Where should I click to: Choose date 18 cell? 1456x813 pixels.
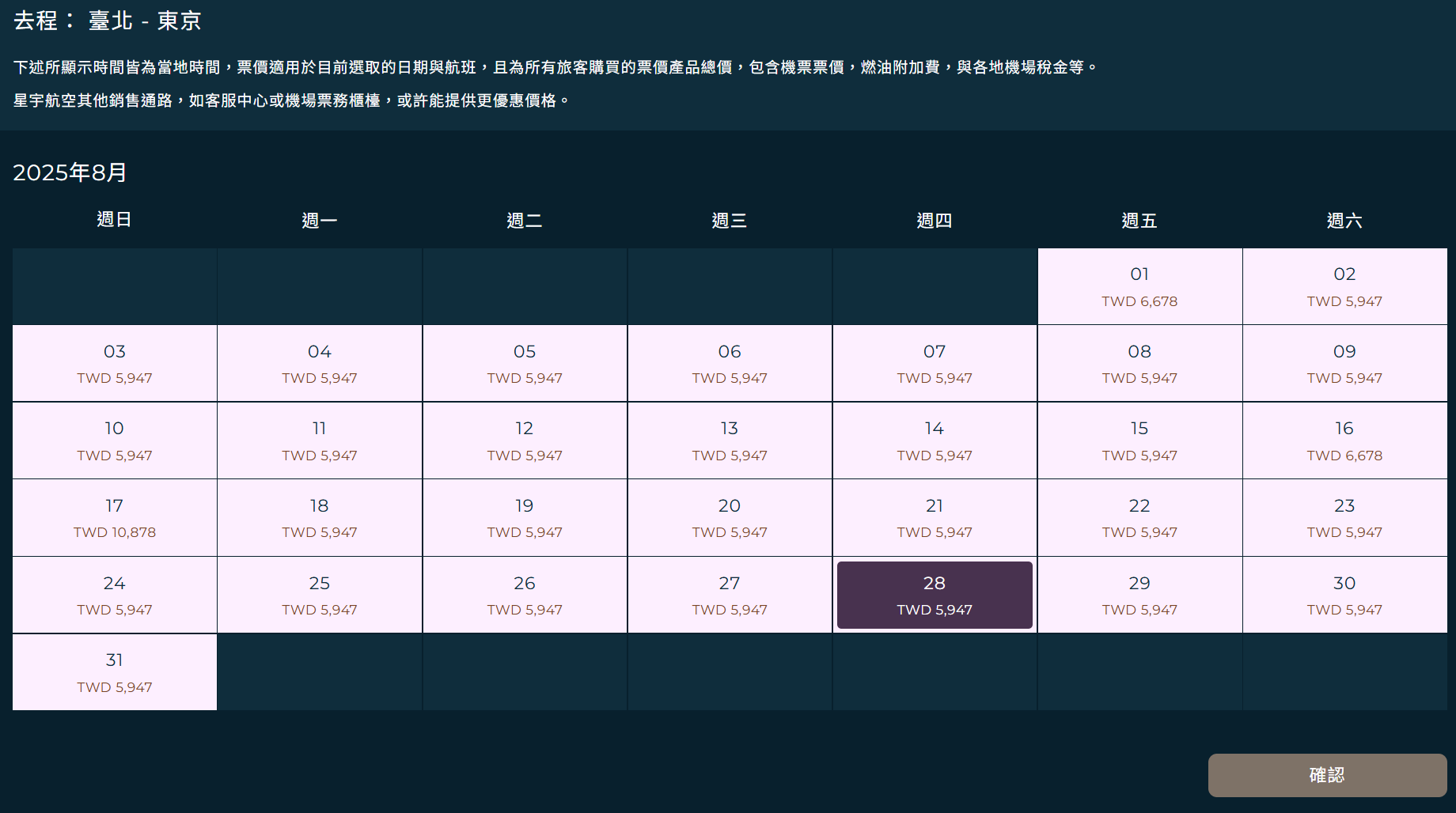(x=320, y=518)
